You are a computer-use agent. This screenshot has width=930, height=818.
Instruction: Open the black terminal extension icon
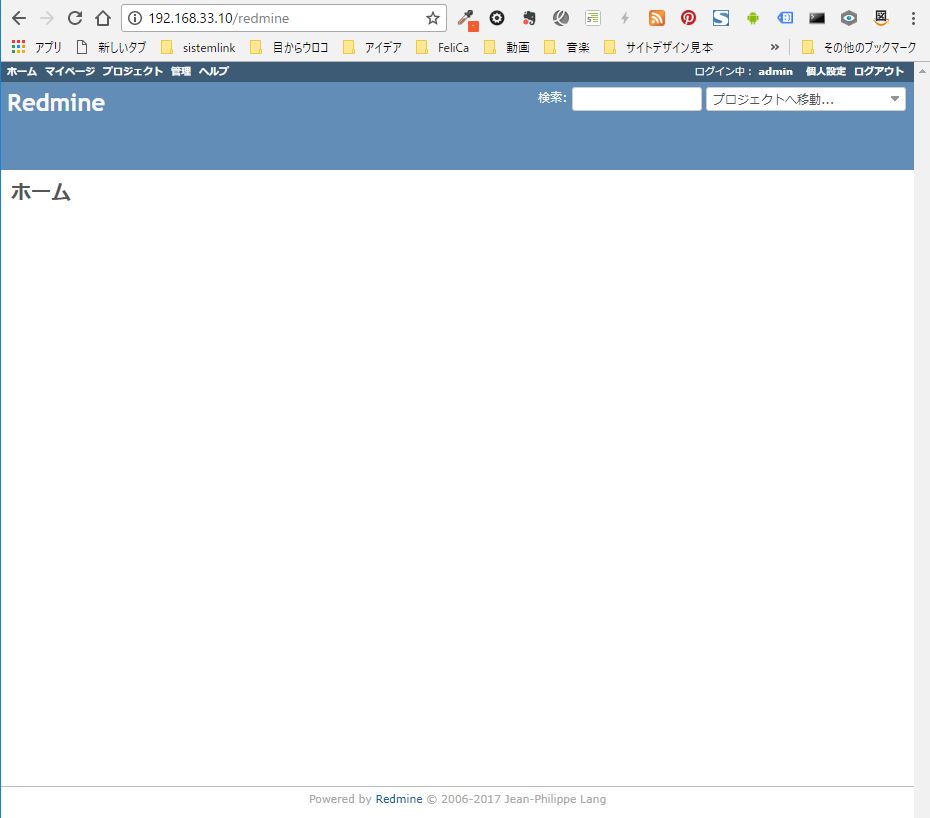[817, 18]
